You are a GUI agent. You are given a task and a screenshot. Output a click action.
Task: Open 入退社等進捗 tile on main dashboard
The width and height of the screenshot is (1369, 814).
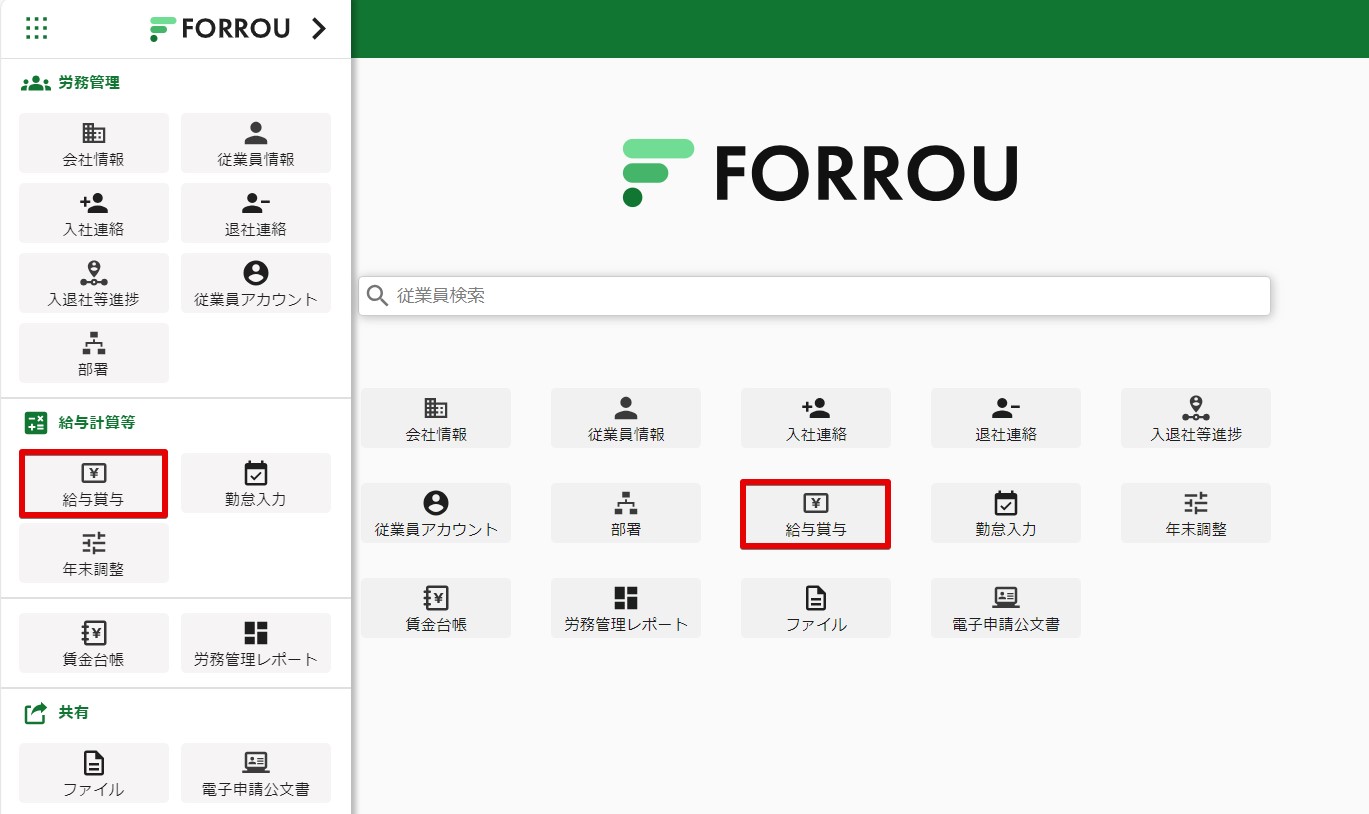tap(1196, 418)
